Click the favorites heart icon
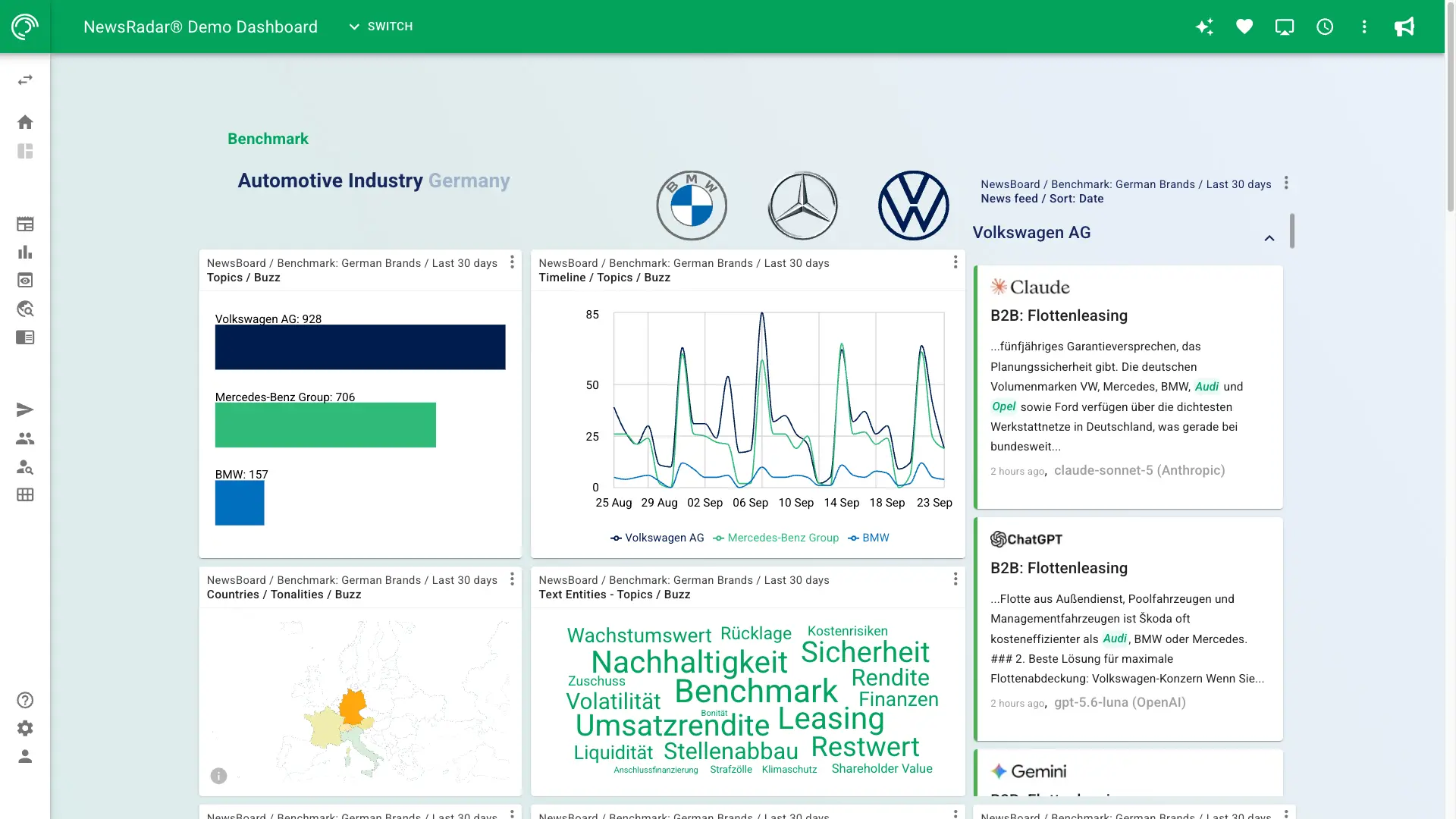Screen dimensions: 1456x819 [x=1244, y=27]
